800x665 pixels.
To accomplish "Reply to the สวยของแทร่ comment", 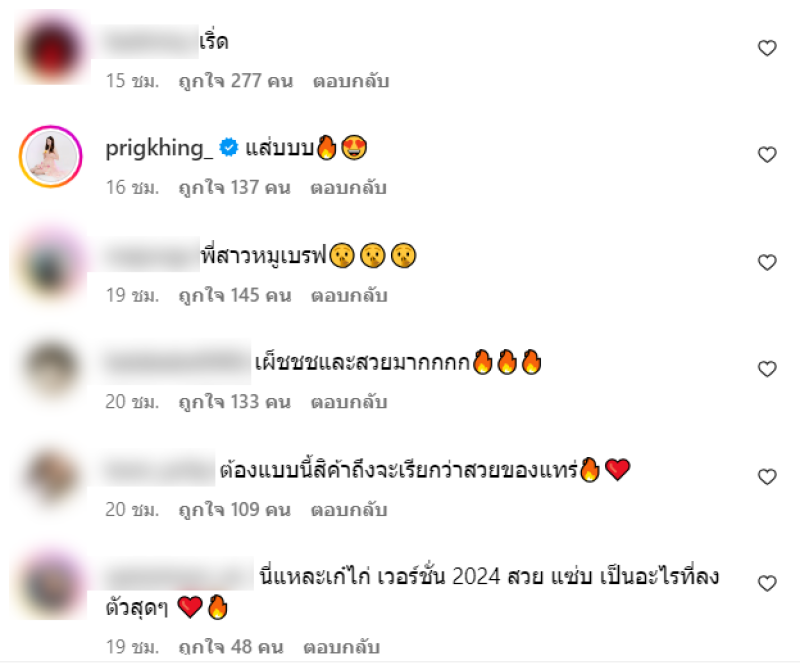I will 349,510.
